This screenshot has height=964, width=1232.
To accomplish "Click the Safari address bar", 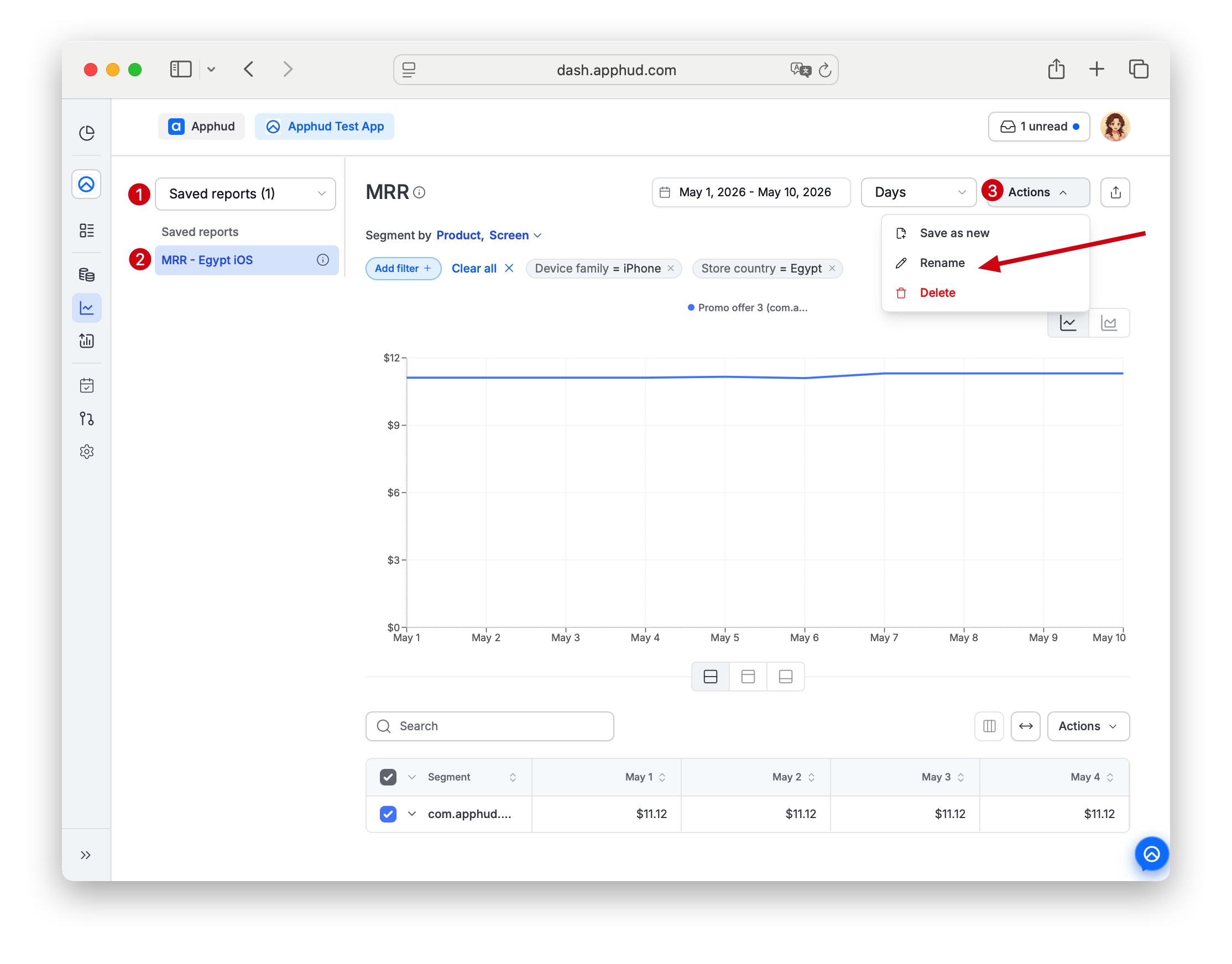I will 615,70.
